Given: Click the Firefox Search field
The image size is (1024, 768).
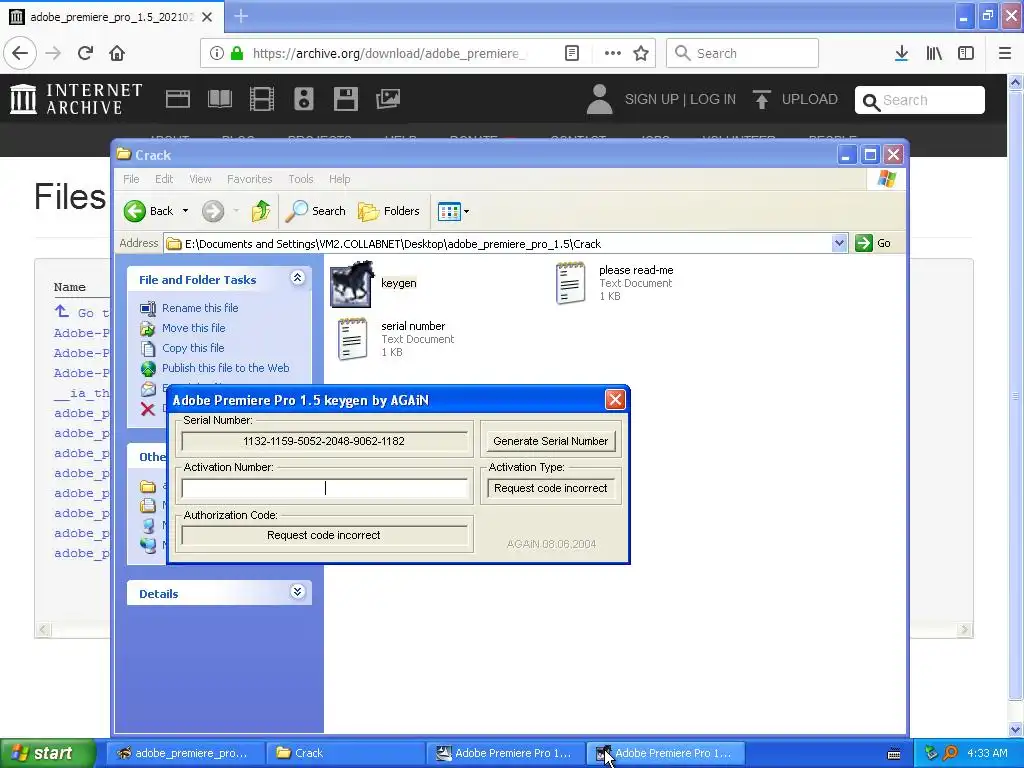Looking at the screenshot, I should 742,53.
